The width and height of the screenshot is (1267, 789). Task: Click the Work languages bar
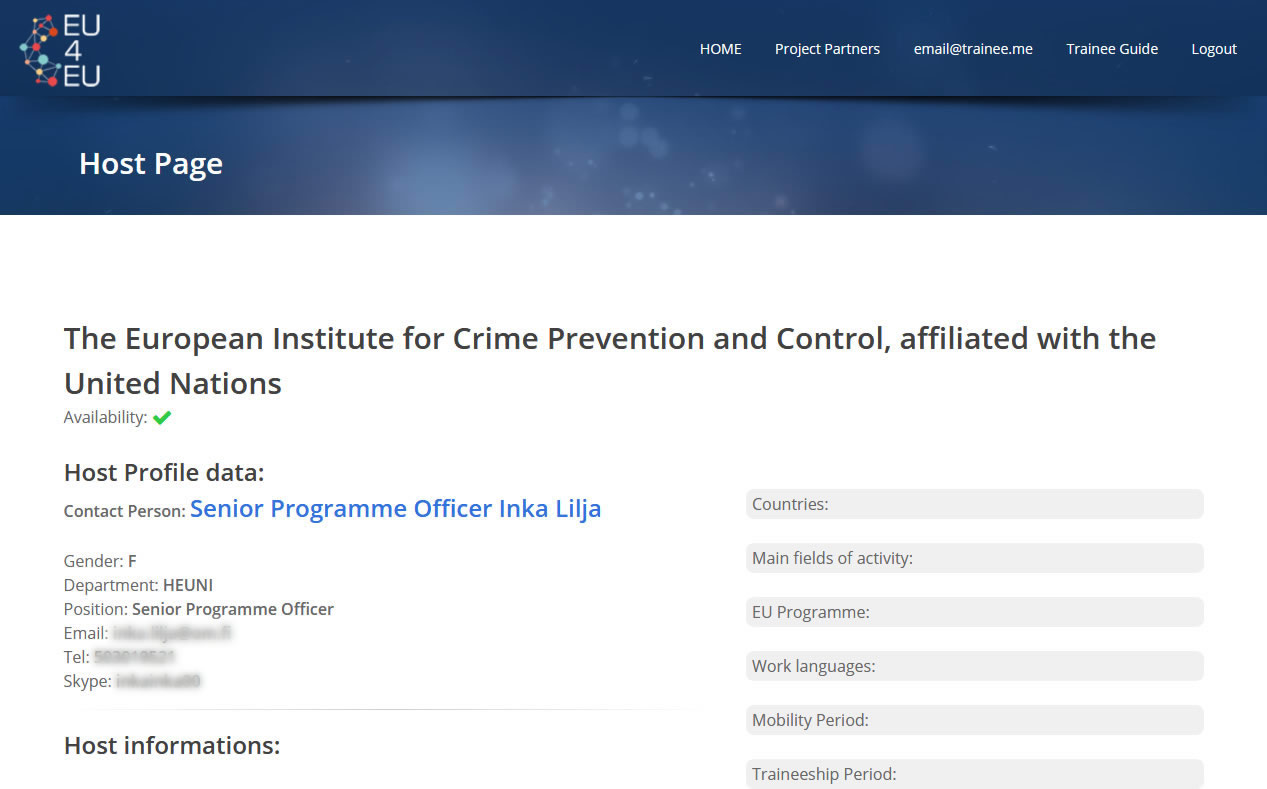pyautogui.click(x=975, y=666)
